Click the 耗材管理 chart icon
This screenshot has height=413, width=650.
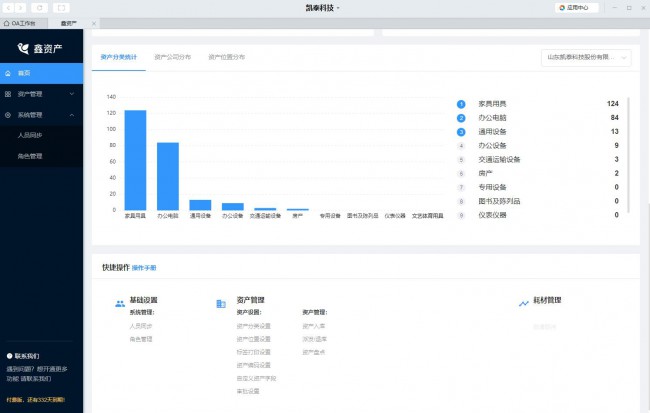(x=523, y=302)
